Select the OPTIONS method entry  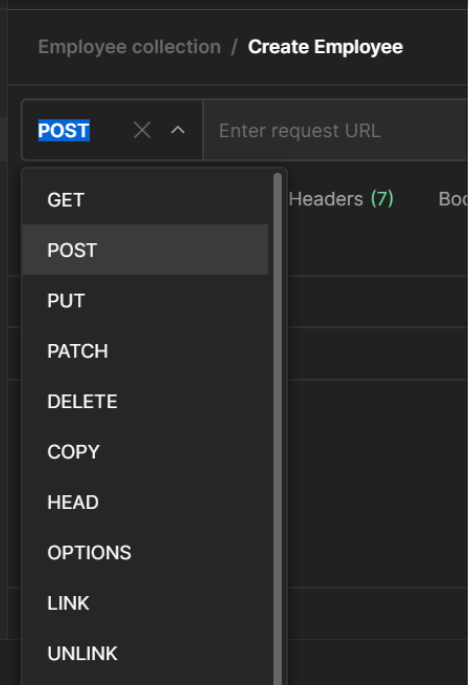[x=145, y=553]
